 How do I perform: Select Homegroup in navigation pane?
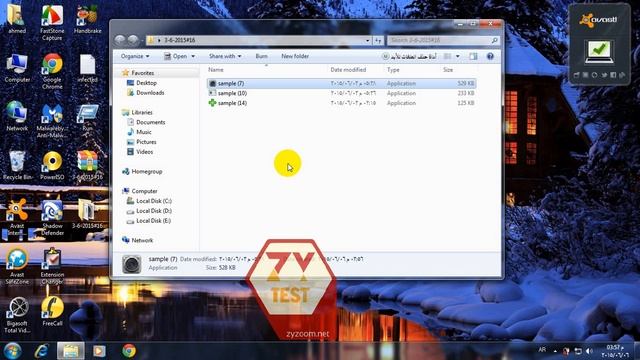pyautogui.click(x=147, y=171)
